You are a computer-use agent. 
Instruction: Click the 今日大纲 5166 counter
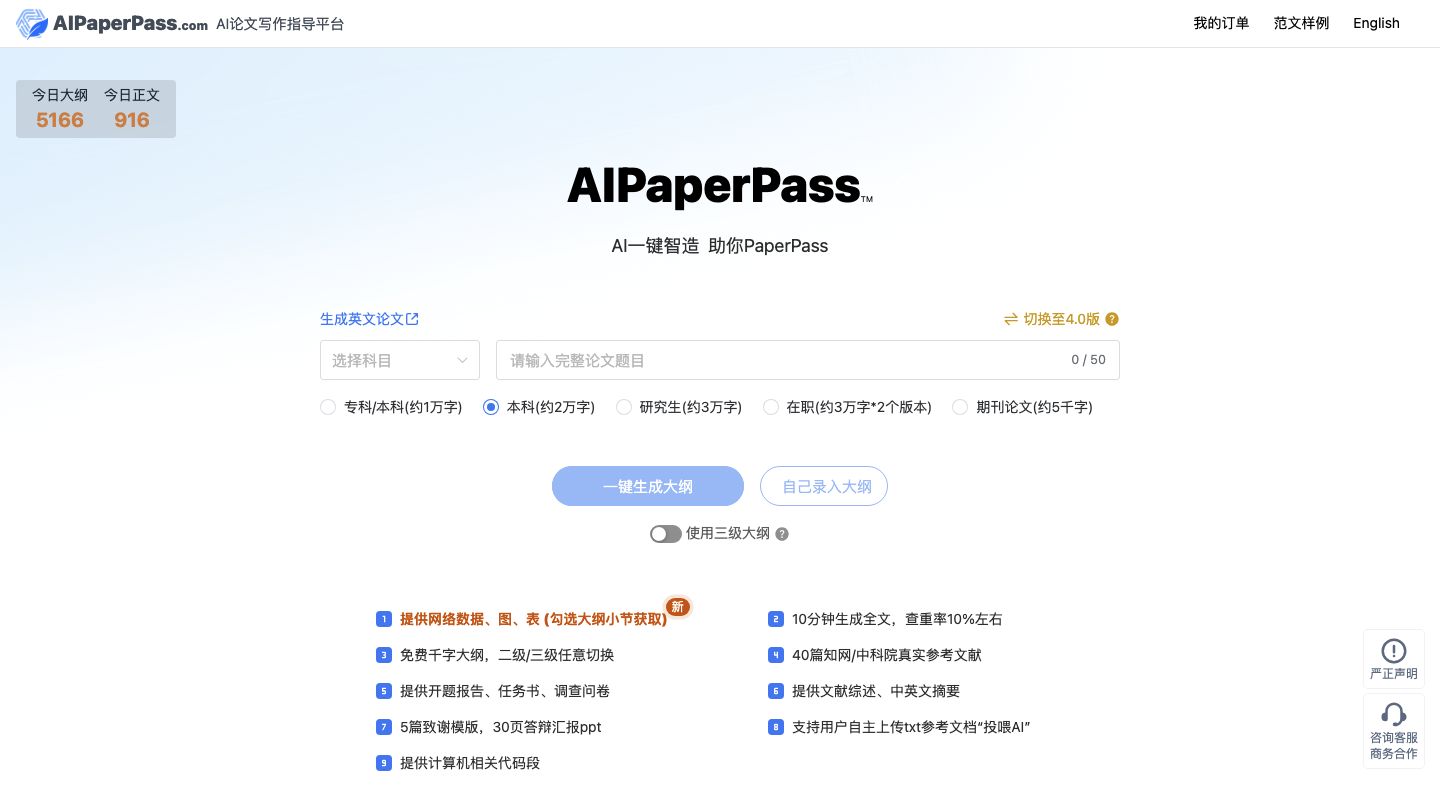[x=60, y=109]
